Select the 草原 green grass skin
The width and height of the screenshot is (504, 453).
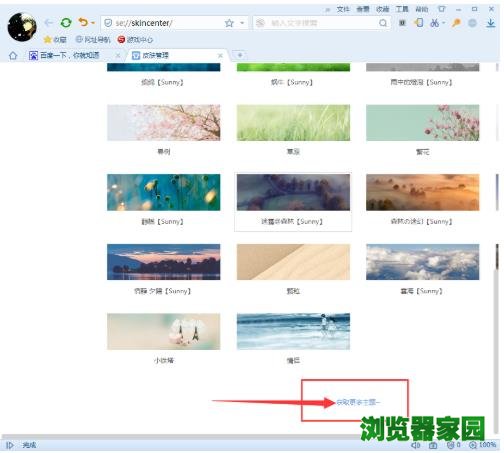293,123
